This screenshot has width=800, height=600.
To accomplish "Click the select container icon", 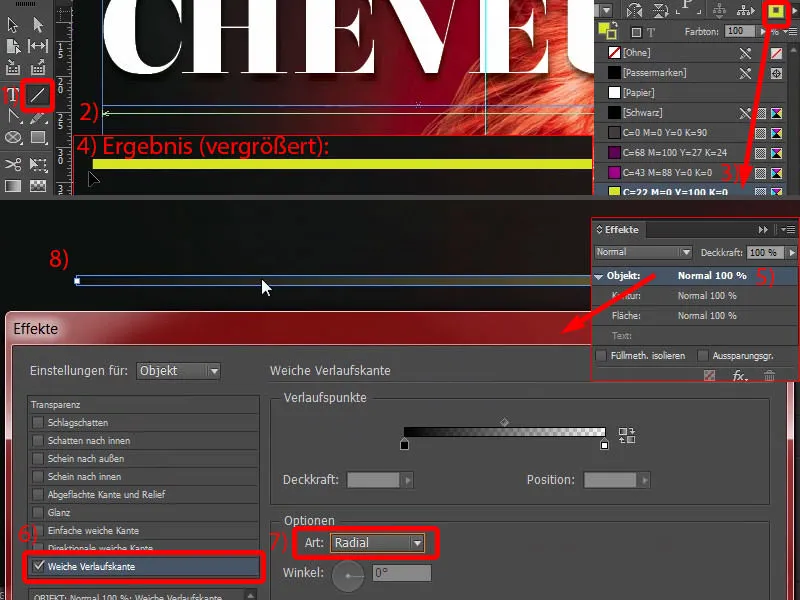I will pyautogui.click(x=719, y=9).
